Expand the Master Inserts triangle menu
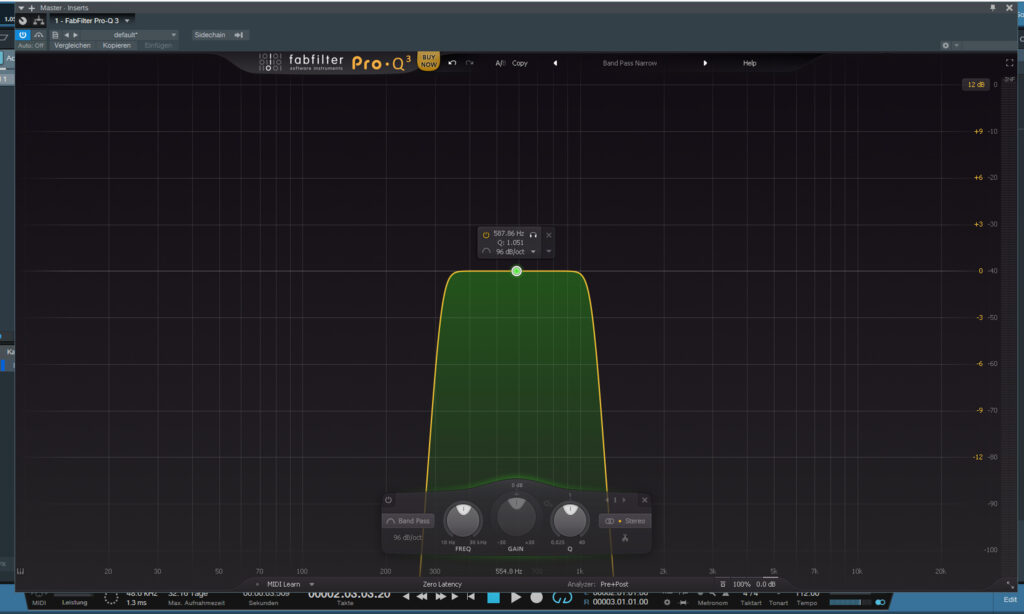This screenshot has width=1024, height=614. [x=21, y=8]
